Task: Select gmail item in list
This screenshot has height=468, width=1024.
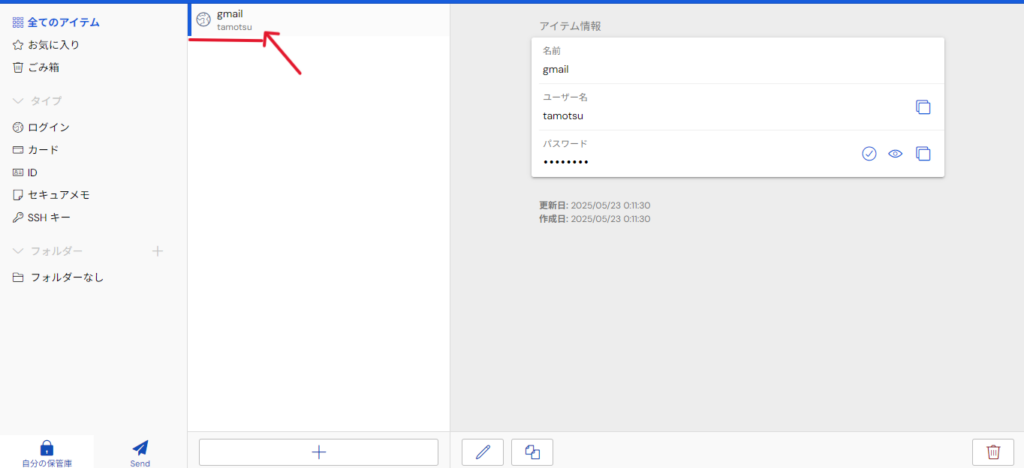Action: pyautogui.click(x=319, y=20)
